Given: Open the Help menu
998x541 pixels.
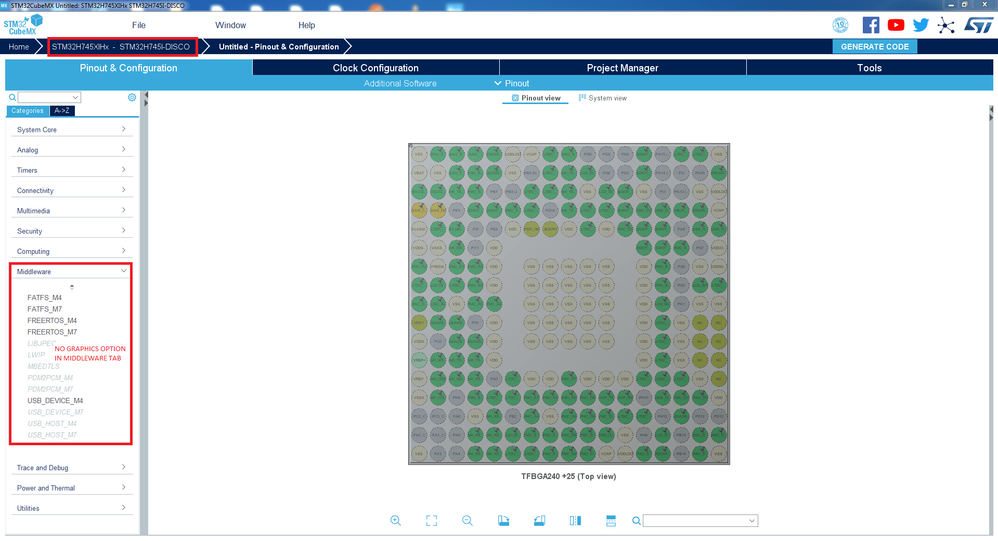Looking at the screenshot, I should click(x=307, y=25).
